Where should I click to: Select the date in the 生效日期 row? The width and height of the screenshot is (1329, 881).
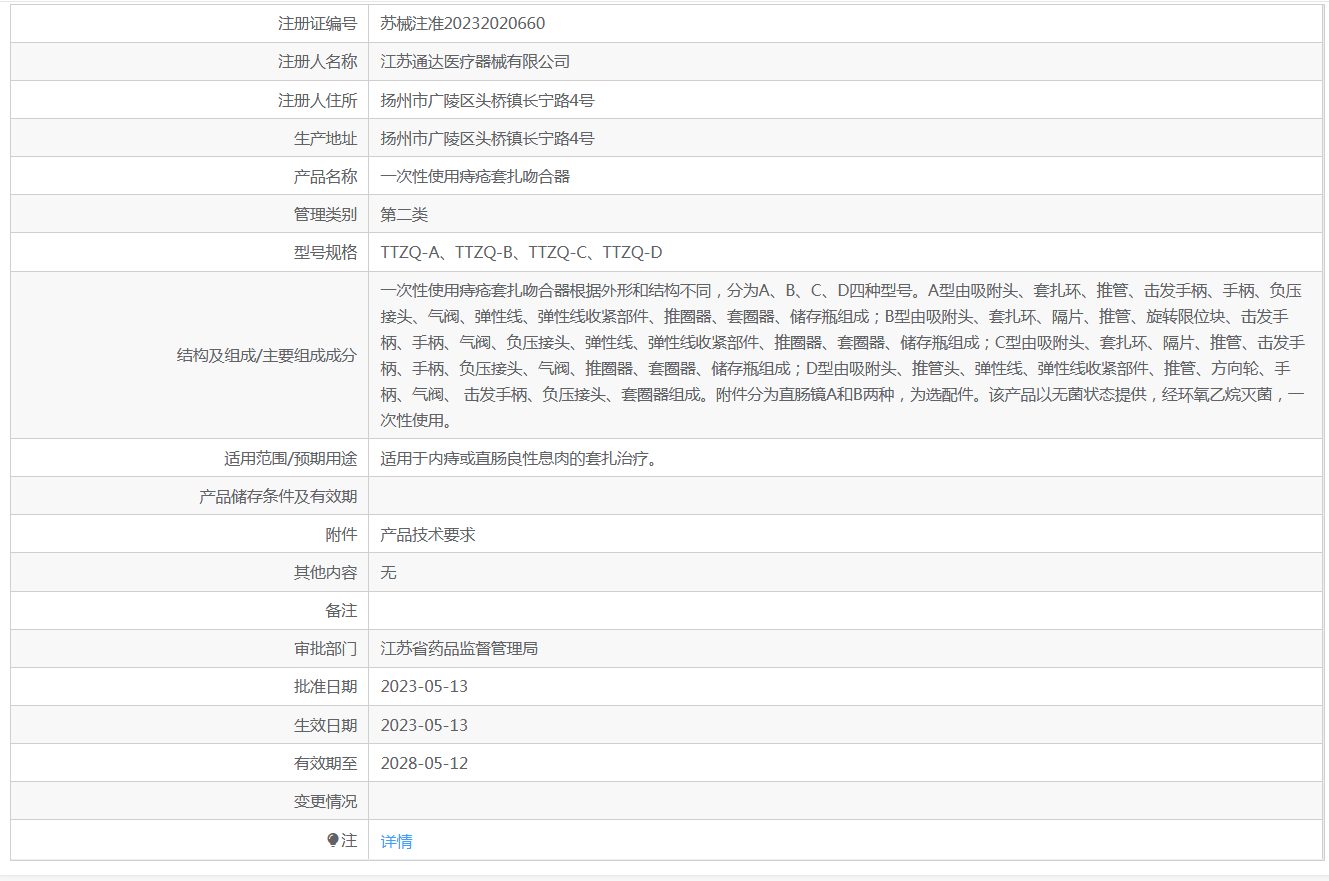click(424, 725)
